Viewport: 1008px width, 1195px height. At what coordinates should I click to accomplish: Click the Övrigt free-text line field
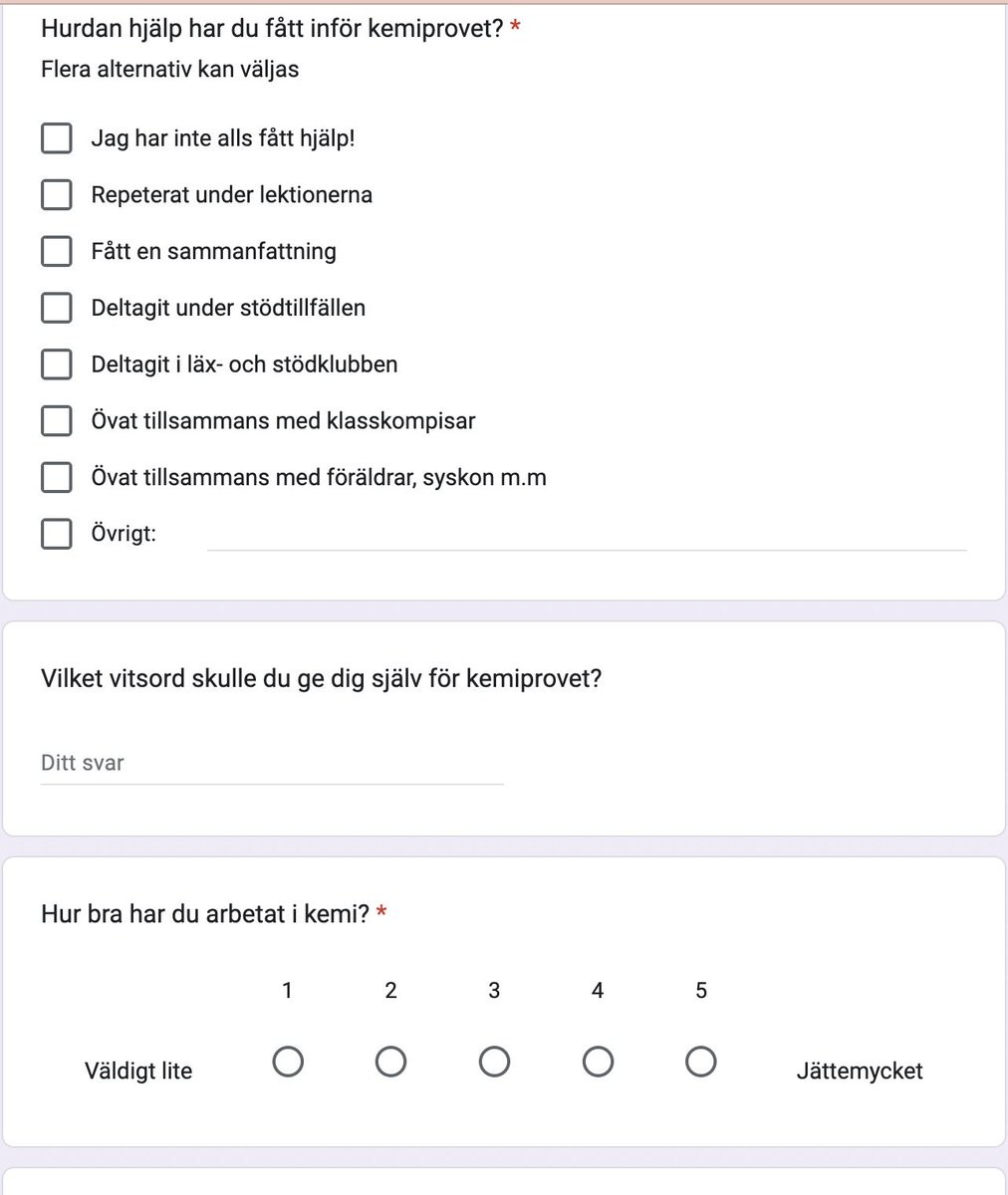[587, 535]
